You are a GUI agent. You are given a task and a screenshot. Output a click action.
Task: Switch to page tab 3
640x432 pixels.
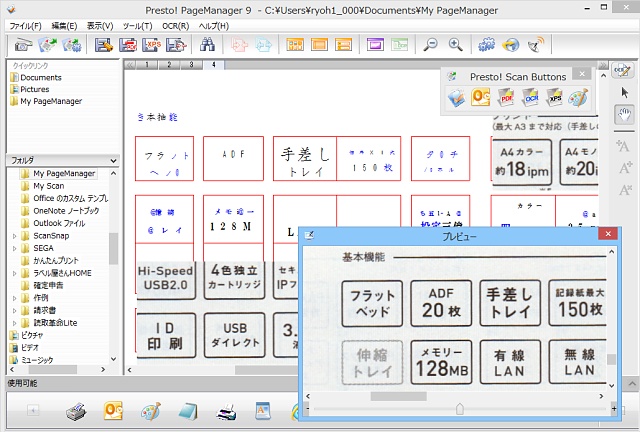(191, 65)
